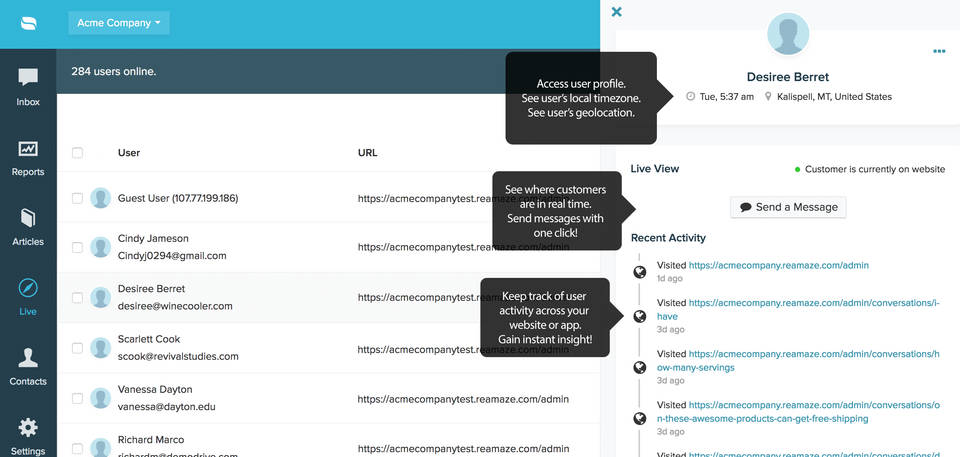This screenshot has width=960, height=457.
Task: Check the Cindy Jameson row checkbox
Action: click(77, 247)
